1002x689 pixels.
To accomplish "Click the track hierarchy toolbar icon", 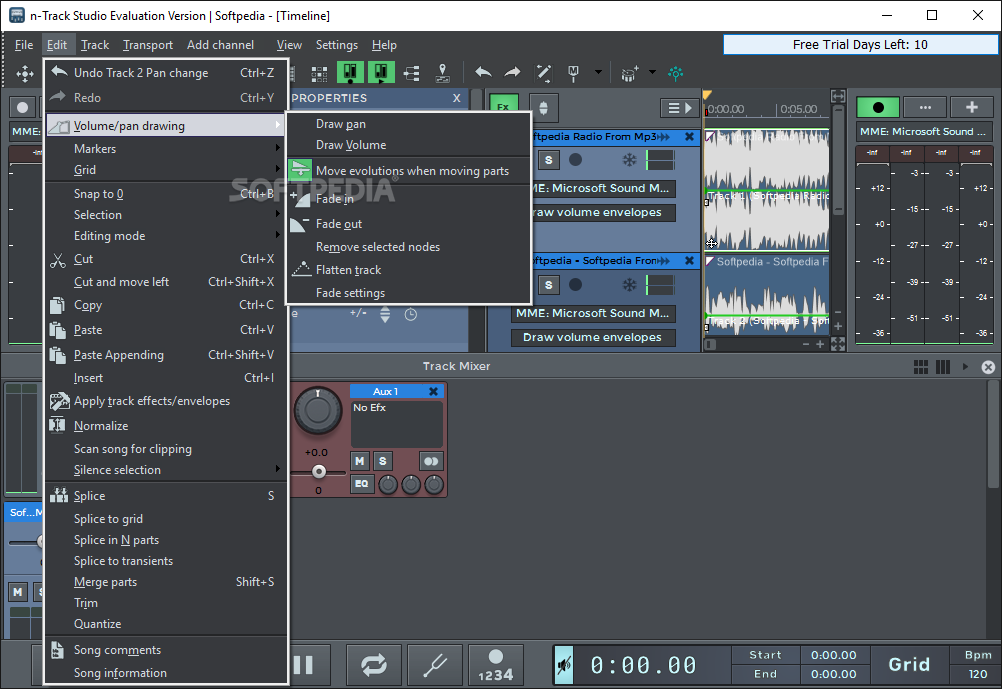I will 412,73.
